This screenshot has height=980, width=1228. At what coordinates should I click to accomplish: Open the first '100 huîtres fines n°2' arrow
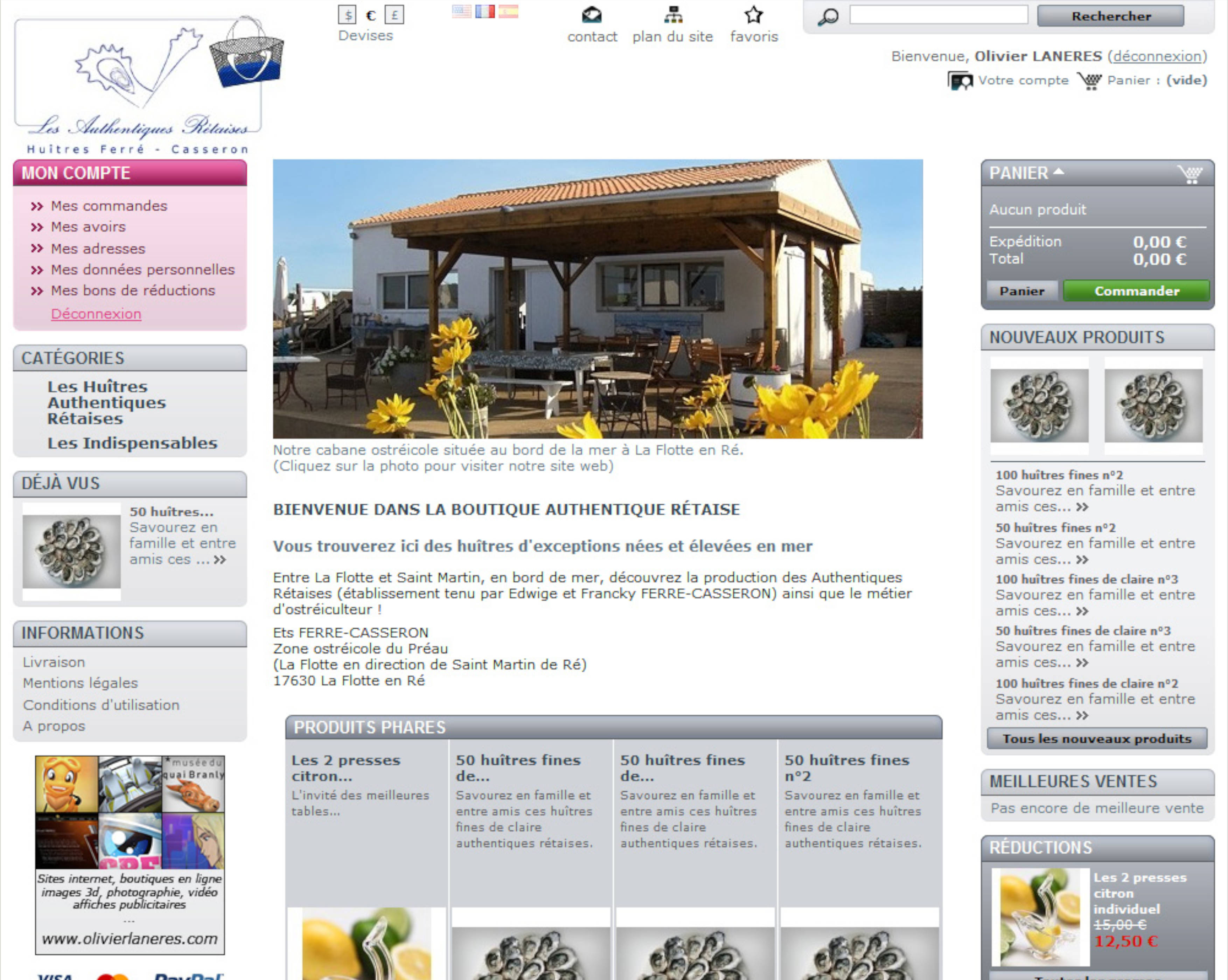click(x=1083, y=507)
